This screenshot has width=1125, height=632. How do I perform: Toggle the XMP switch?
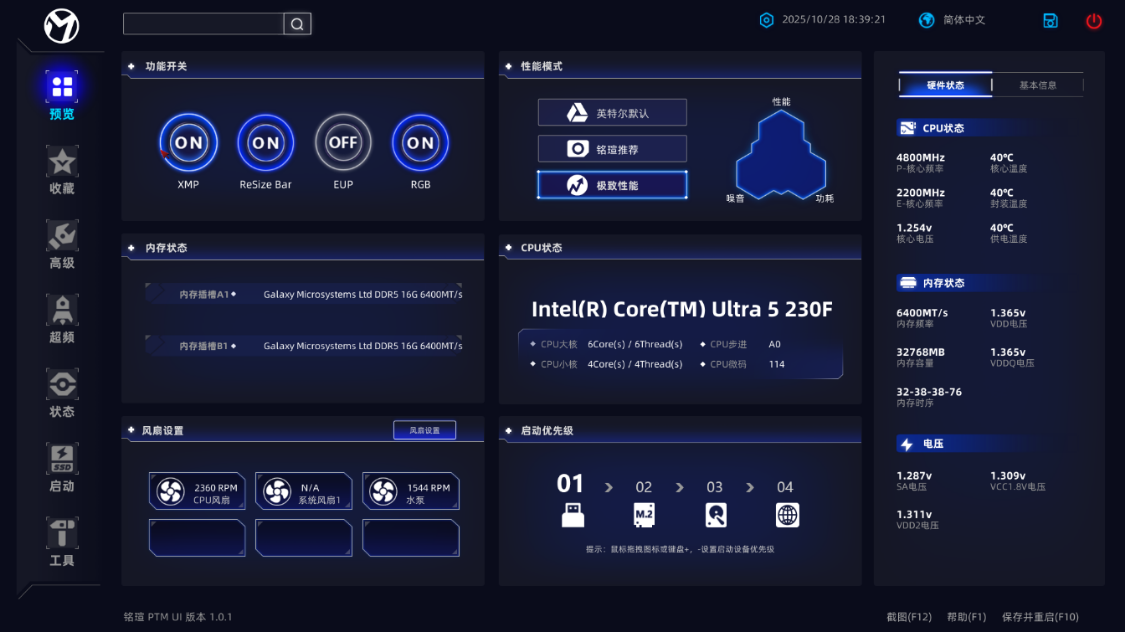pyautogui.click(x=189, y=143)
